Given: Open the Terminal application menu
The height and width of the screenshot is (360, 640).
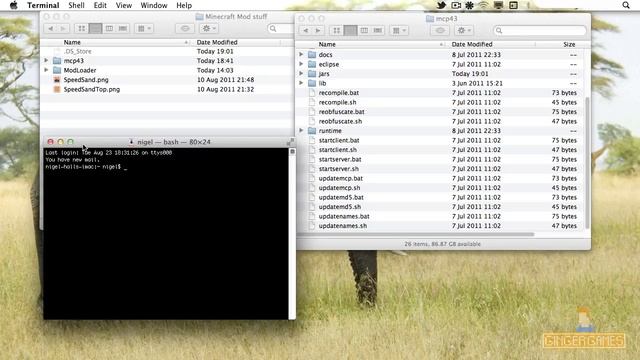Looking at the screenshot, I should tap(43, 5).
